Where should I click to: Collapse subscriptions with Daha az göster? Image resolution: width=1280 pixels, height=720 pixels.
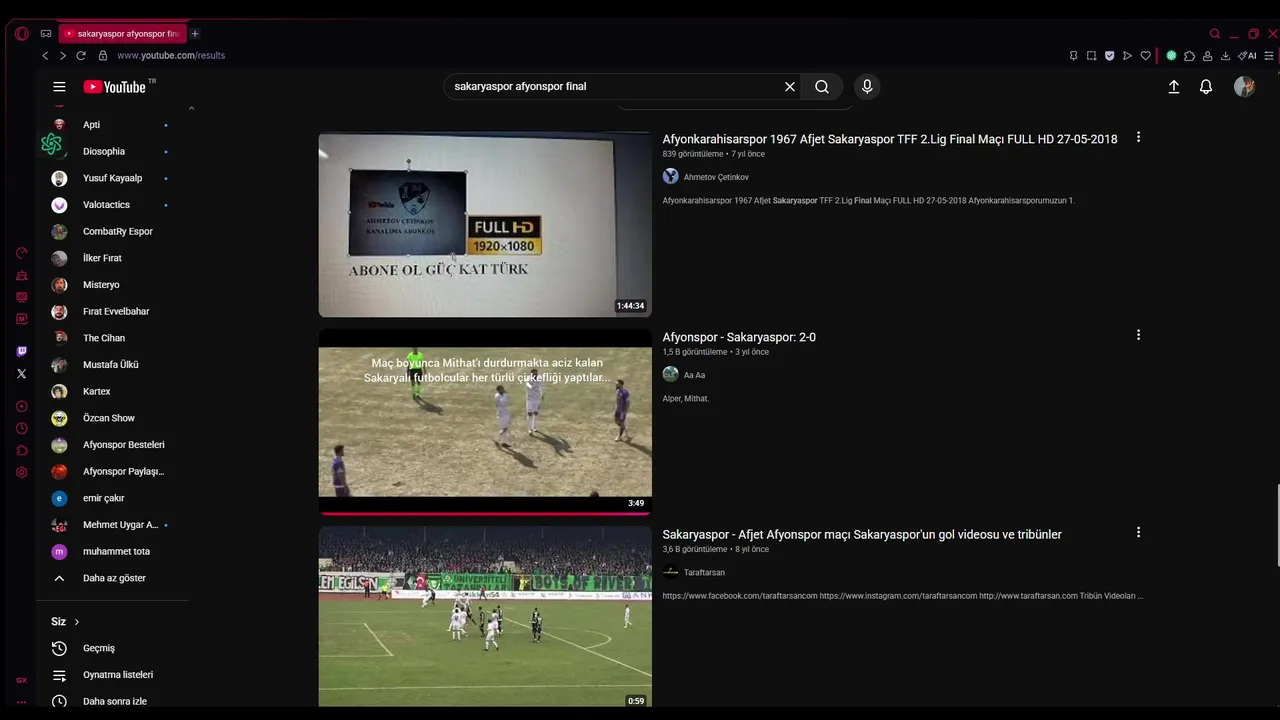[112, 578]
